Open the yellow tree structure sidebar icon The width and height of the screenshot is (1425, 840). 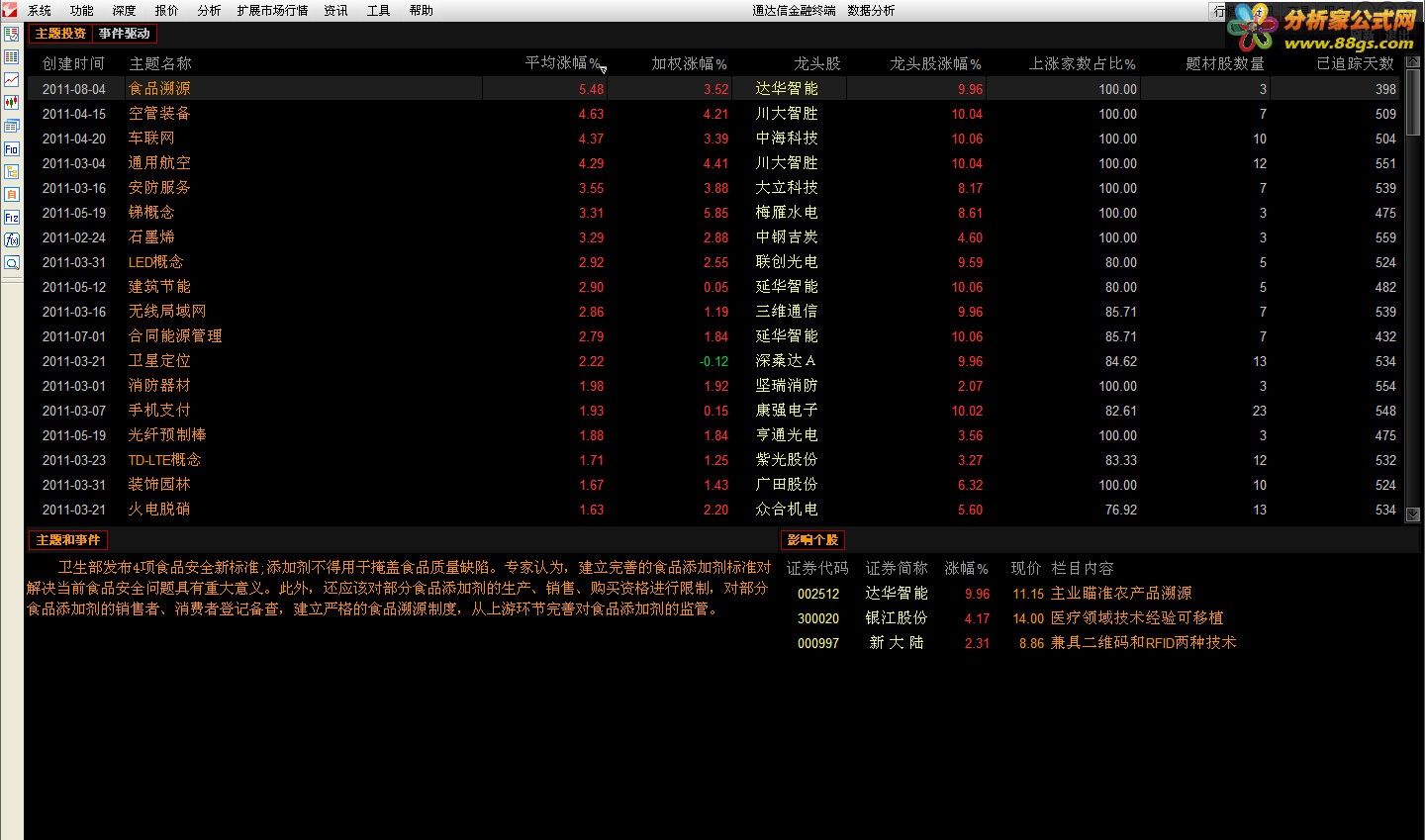[x=12, y=172]
